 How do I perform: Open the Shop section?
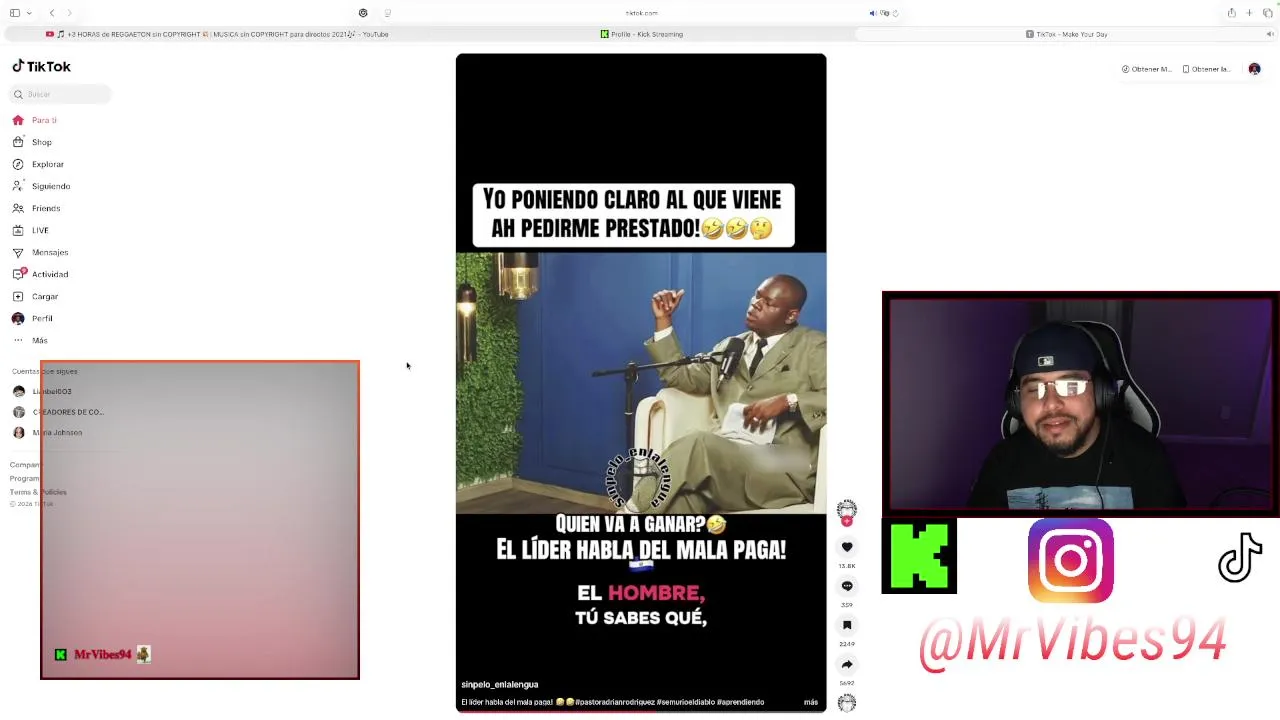32,142
